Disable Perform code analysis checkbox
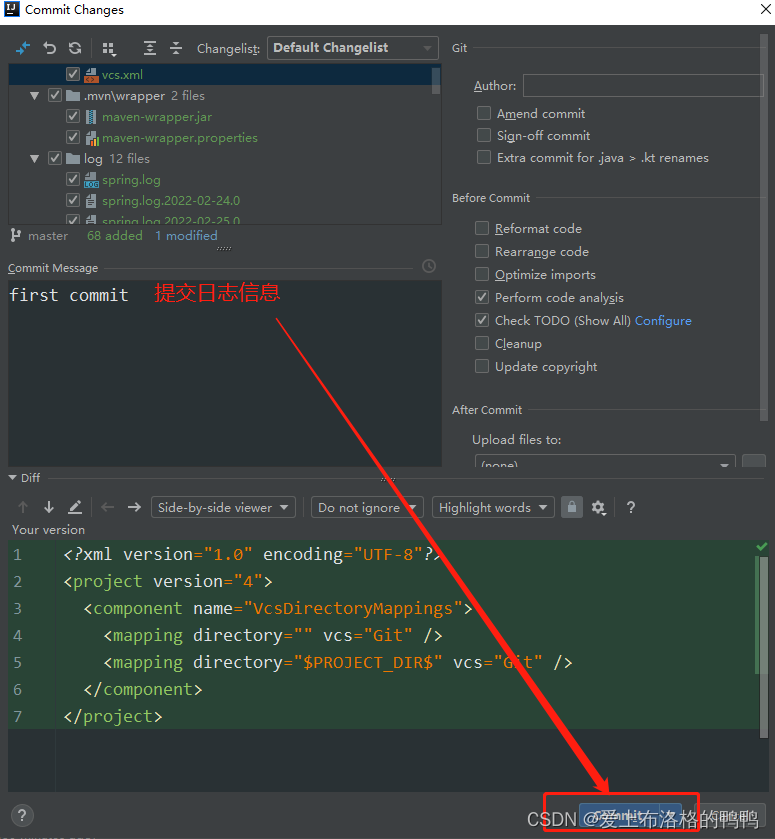This screenshot has width=775, height=839. pyautogui.click(x=482, y=297)
